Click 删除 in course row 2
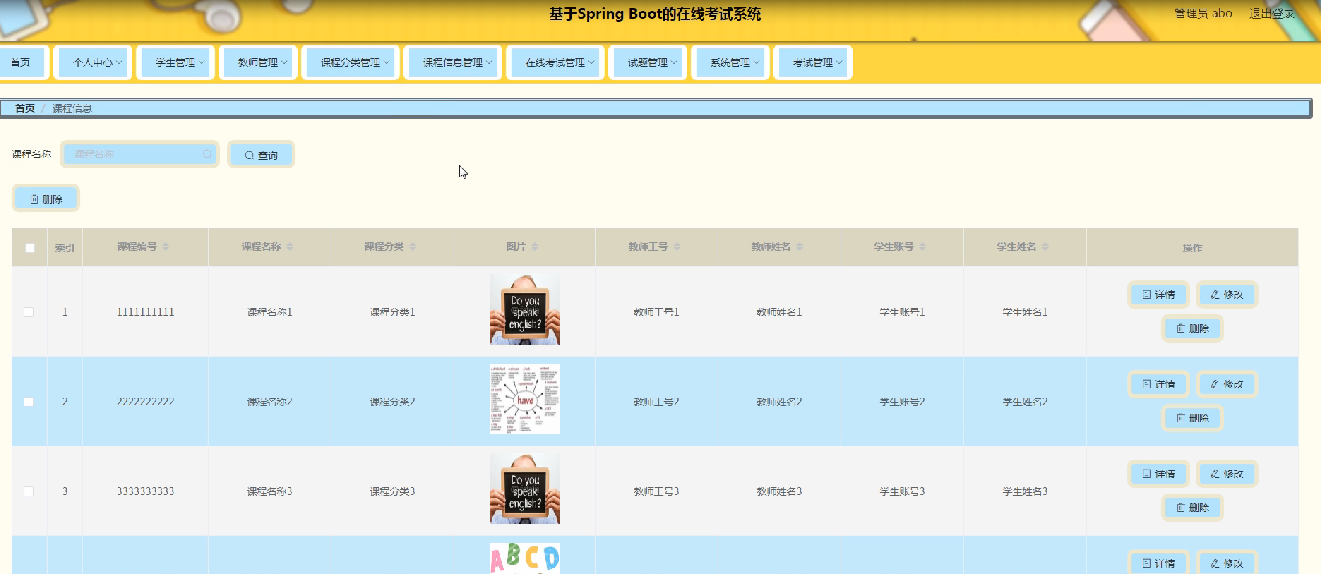The width and height of the screenshot is (1321, 574). point(1192,418)
